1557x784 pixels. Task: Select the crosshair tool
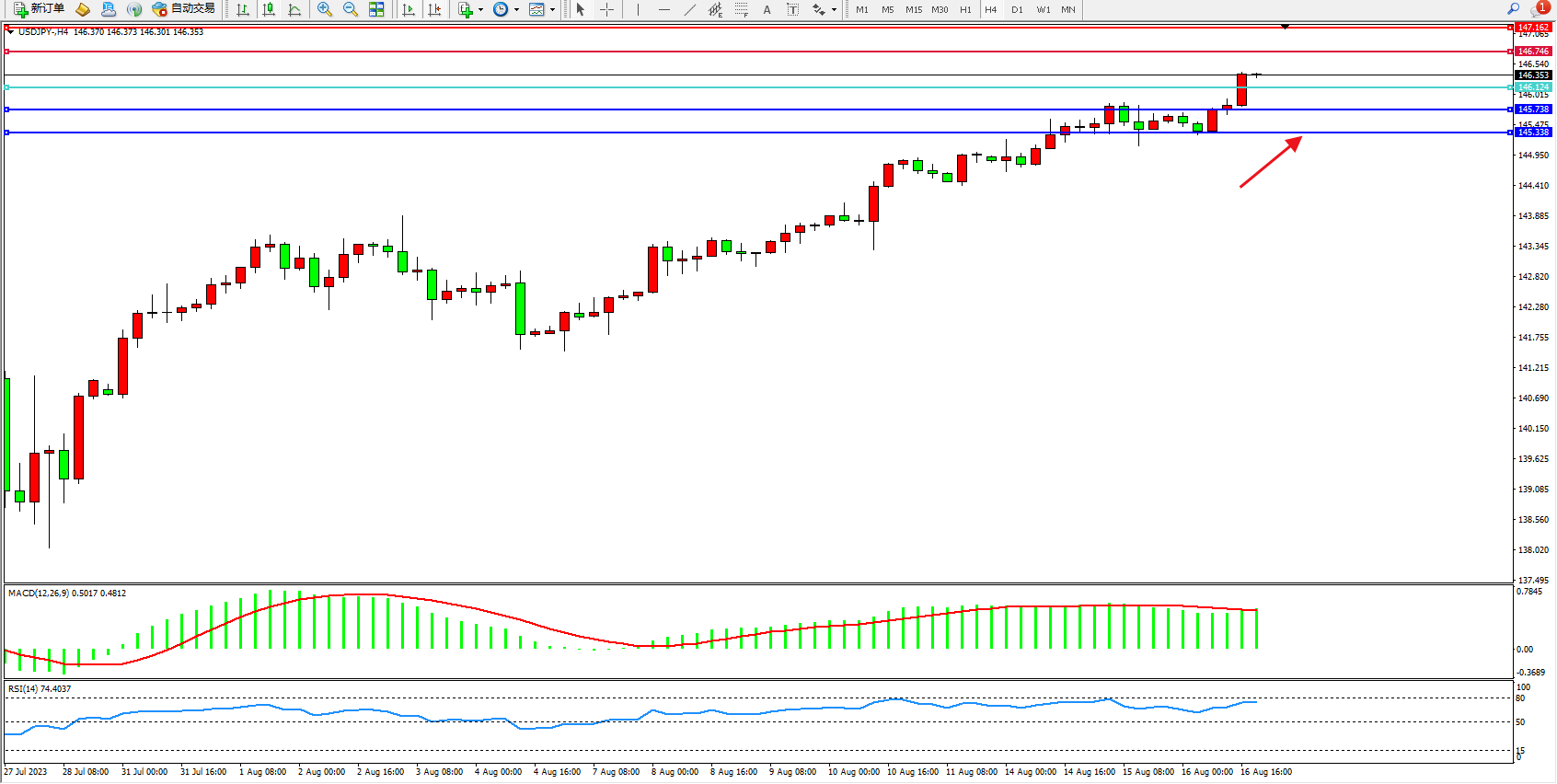[x=606, y=9]
